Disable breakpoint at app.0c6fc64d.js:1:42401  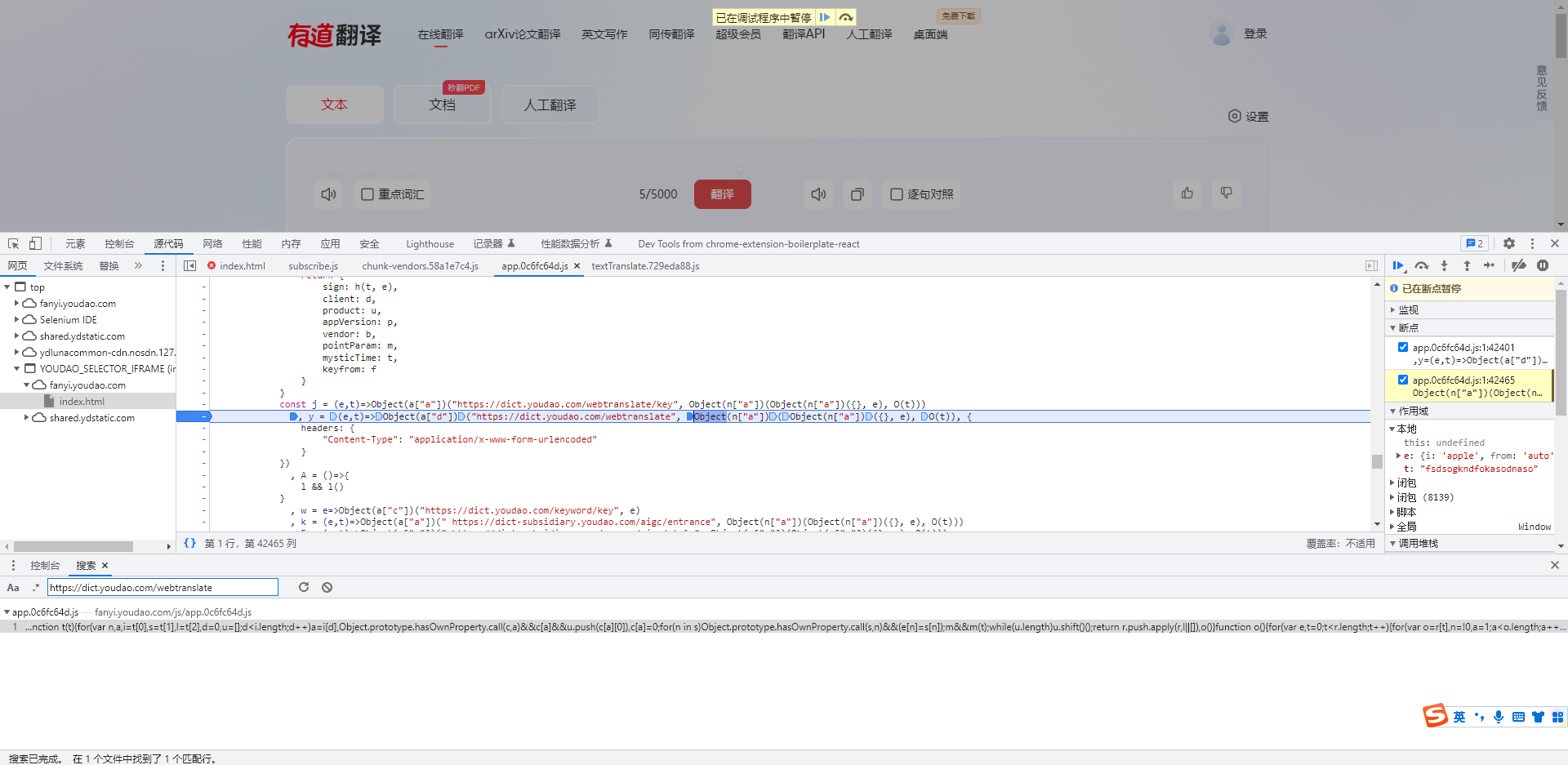[1403, 347]
